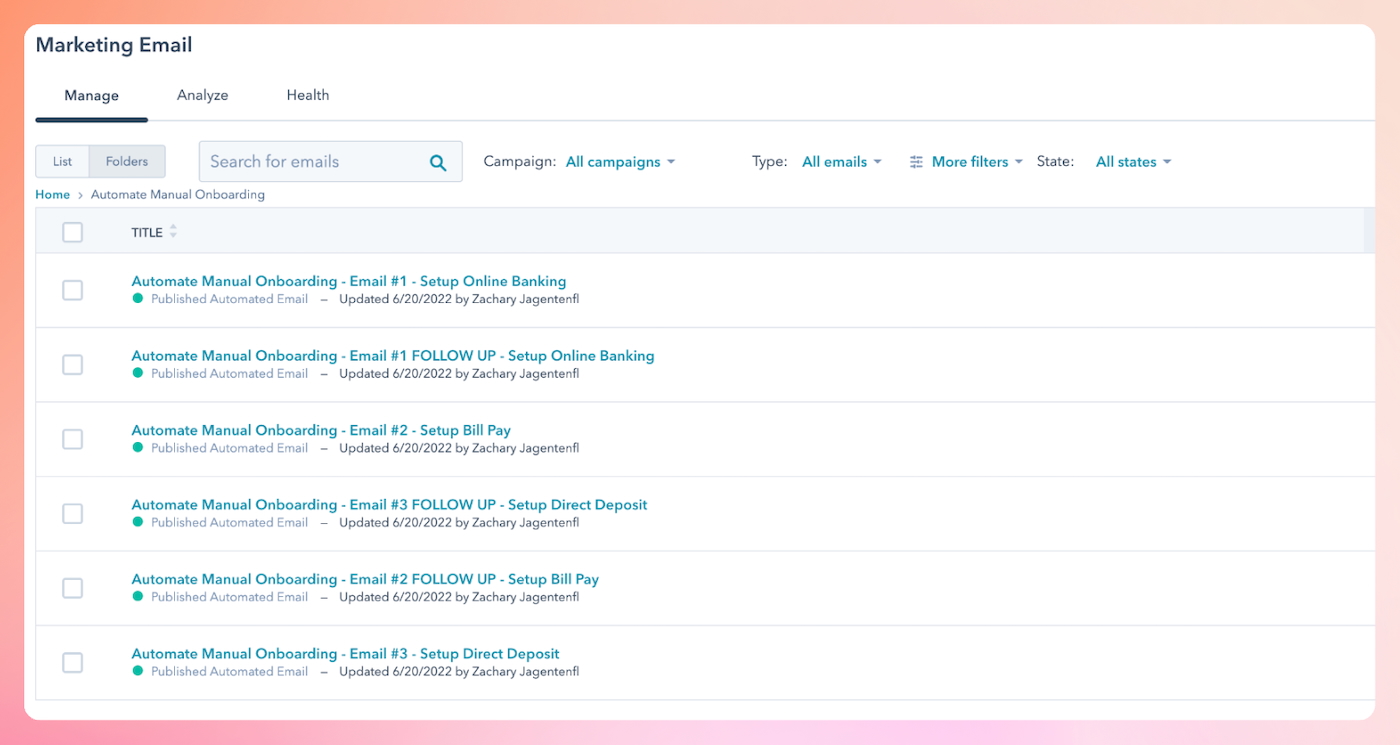Image resolution: width=1400 pixels, height=745 pixels.
Task: Sort by the TITLE column arrows
Action: tap(173, 231)
